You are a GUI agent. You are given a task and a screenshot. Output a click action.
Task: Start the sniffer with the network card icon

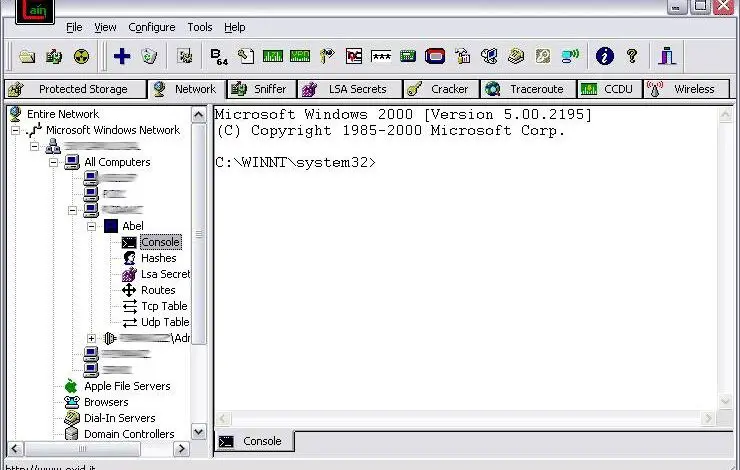coord(54,57)
